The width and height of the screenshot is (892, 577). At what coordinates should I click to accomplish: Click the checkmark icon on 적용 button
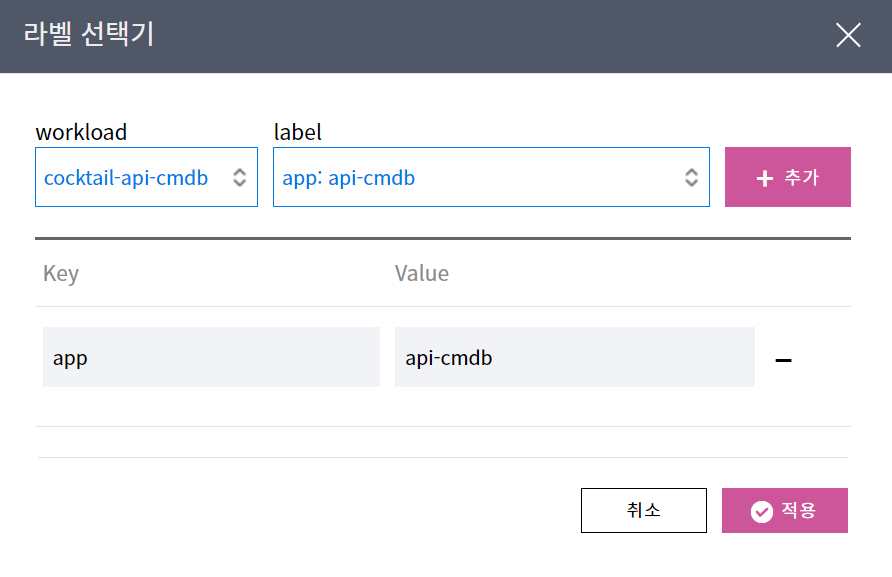(x=762, y=511)
